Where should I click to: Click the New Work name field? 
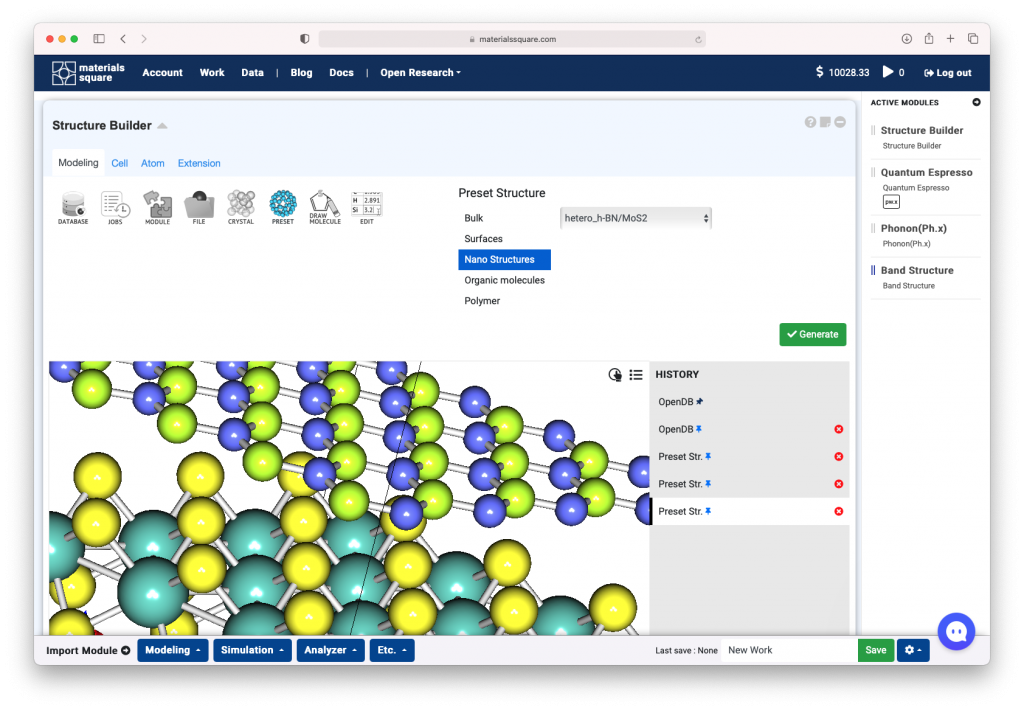tap(788, 650)
